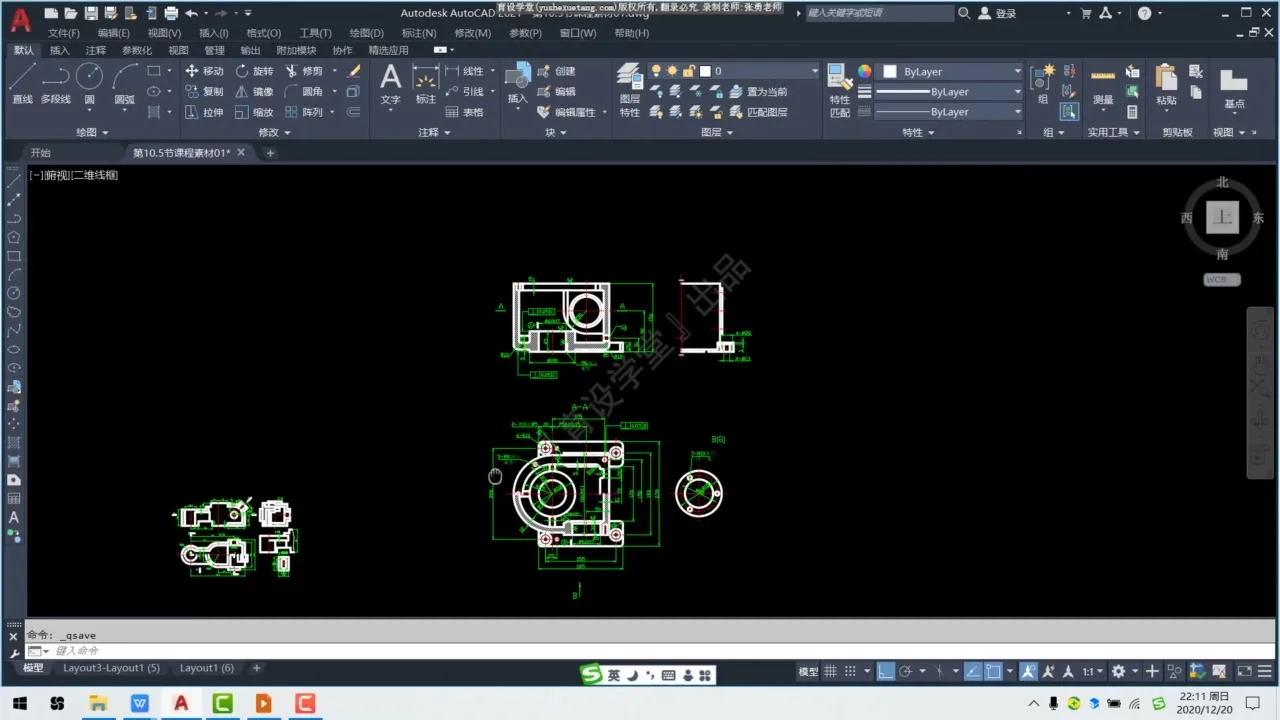Select the Line (直线) drawing tool

pos(22,83)
